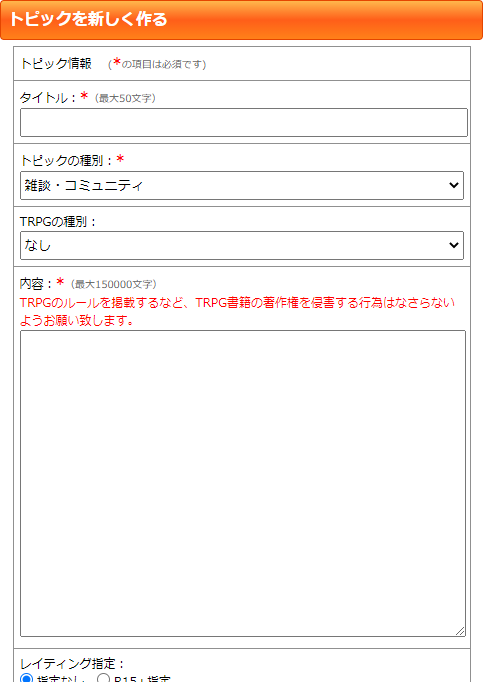Click the トピックを新しく作る orange header
Image resolution: width=483 pixels, height=682 pixels.
(x=242, y=20)
